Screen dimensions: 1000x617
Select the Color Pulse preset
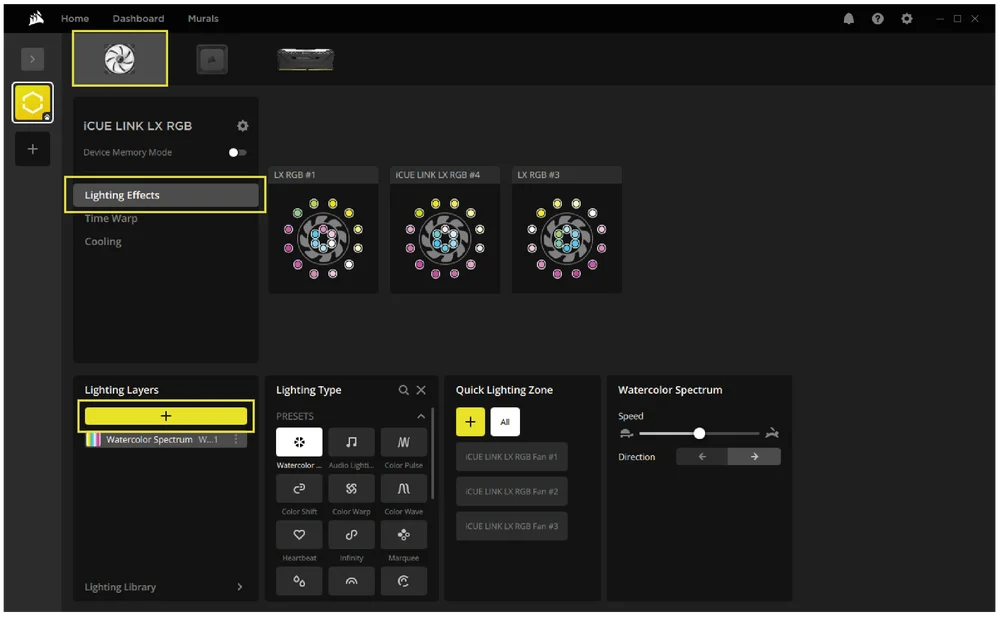pyautogui.click(x=403, y=442)
